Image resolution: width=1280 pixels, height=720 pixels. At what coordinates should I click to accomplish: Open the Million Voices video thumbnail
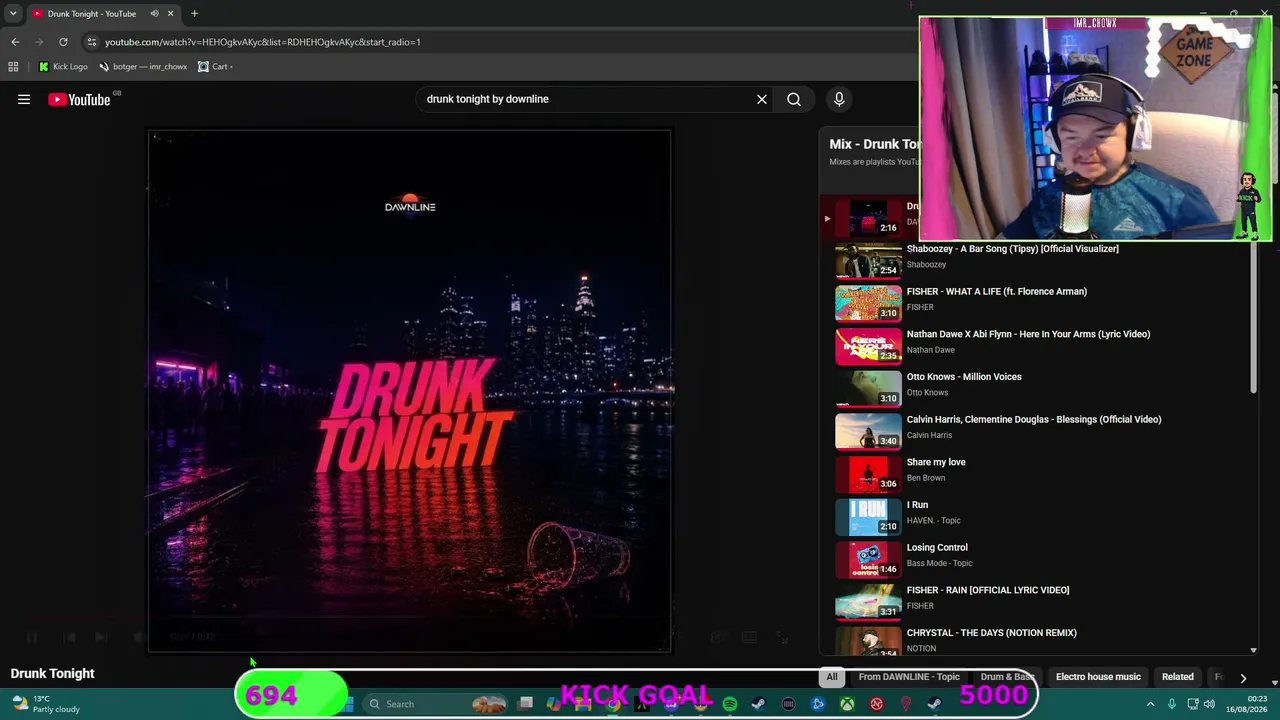868,389
